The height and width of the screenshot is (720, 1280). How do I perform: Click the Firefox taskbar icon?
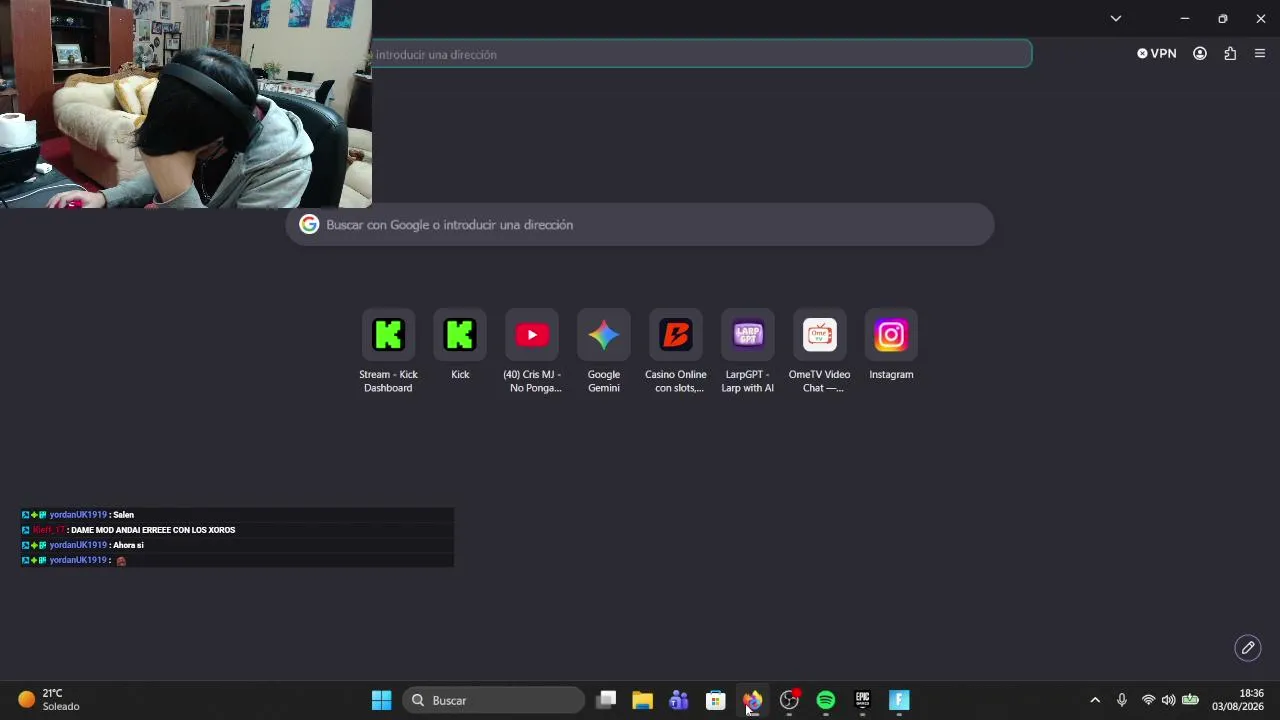pyautogui.click(x=752, y=700)
